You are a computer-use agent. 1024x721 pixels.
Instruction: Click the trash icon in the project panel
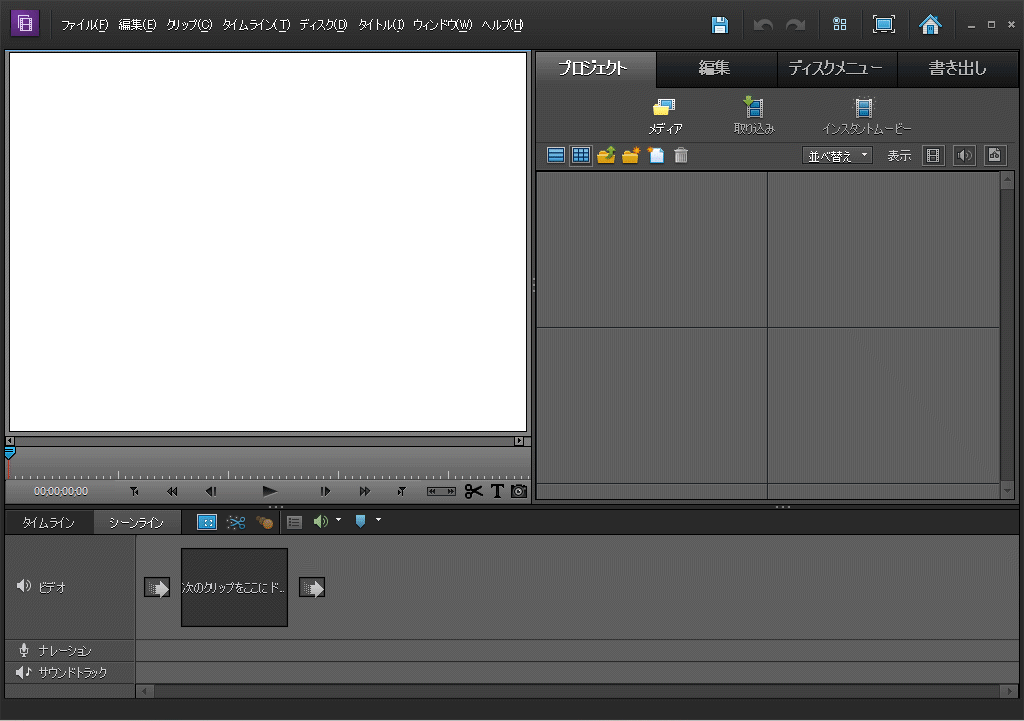click(680, 155)
